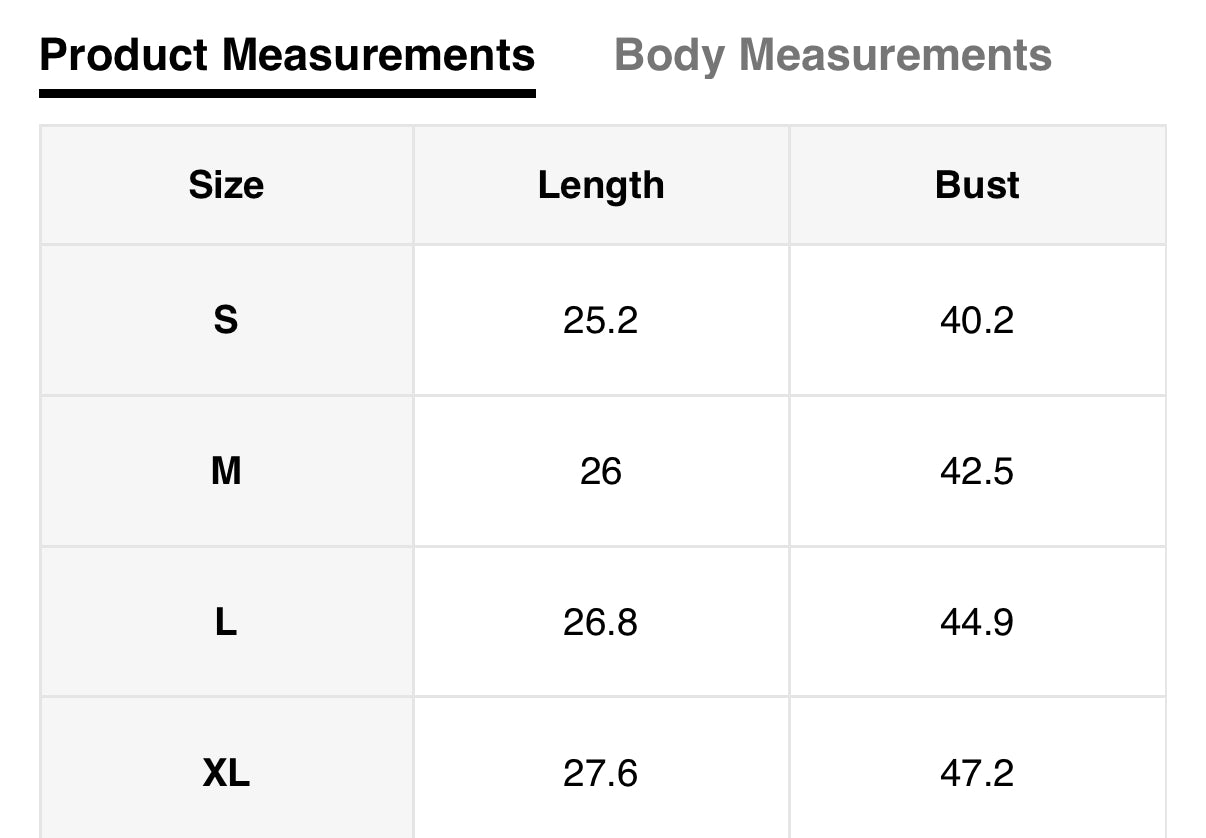Click the word Product in the active tab
Screen dimensions: 1206x838
(124, 55)
